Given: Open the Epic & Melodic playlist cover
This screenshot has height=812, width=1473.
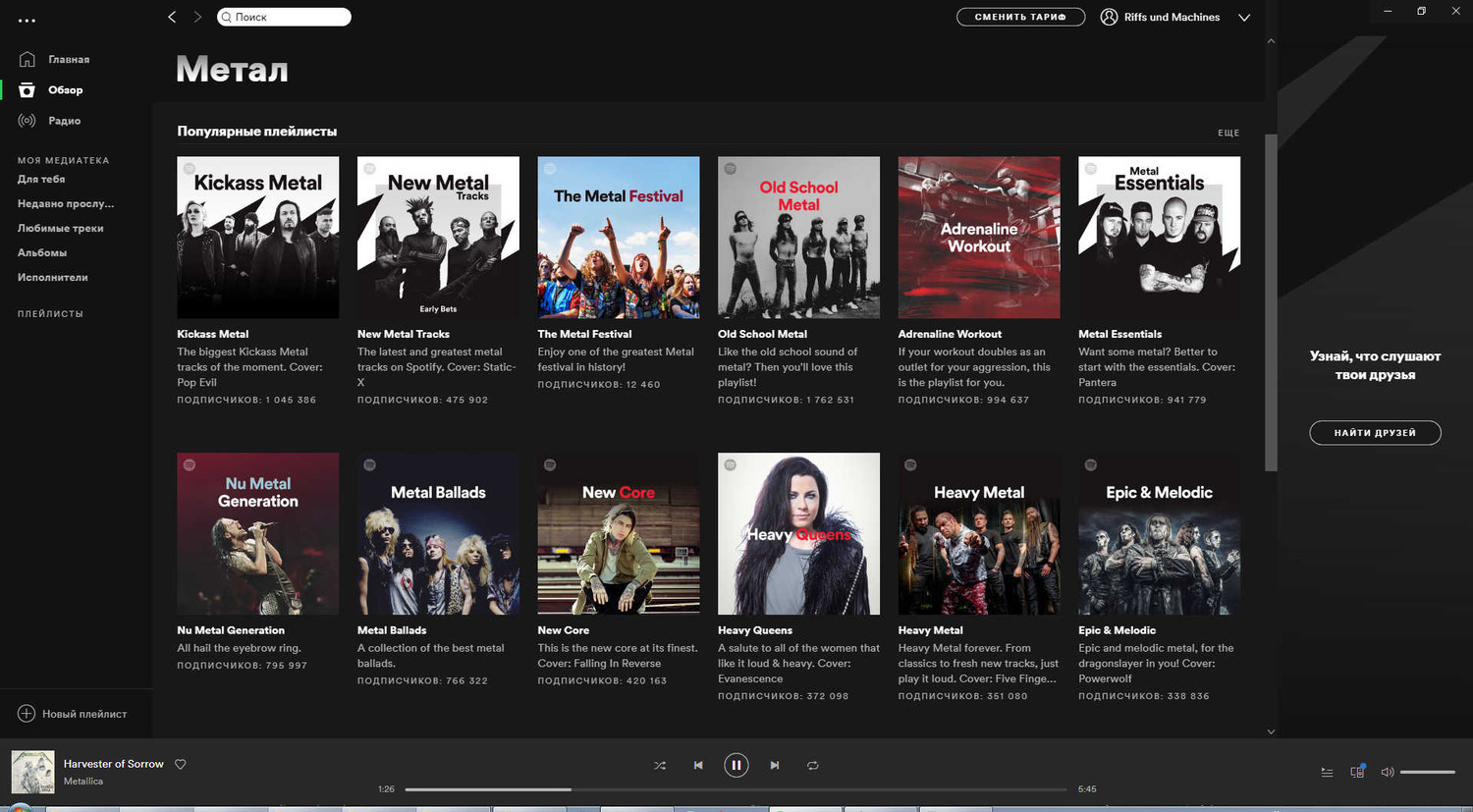Looking at the screenshot, I should click(x=1159, y=533).
